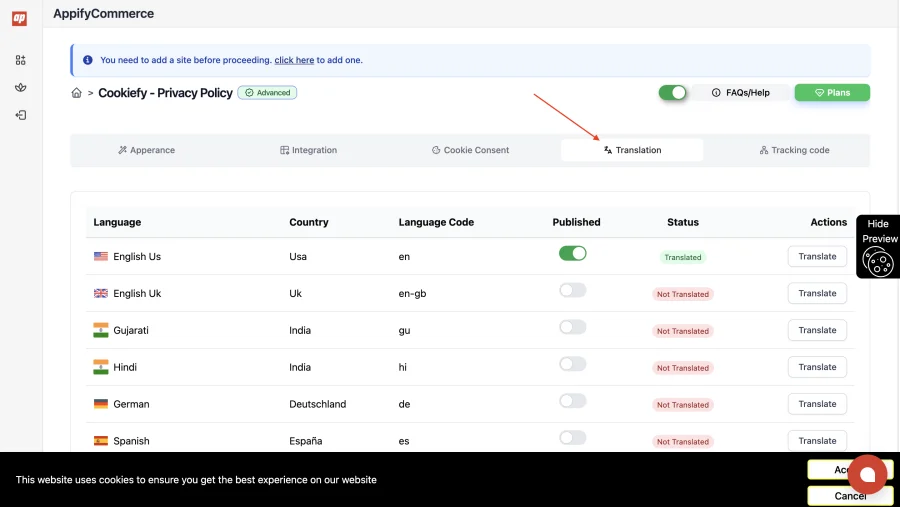
Task: Click the UK flag icon
Action: (x=100, y=293)
